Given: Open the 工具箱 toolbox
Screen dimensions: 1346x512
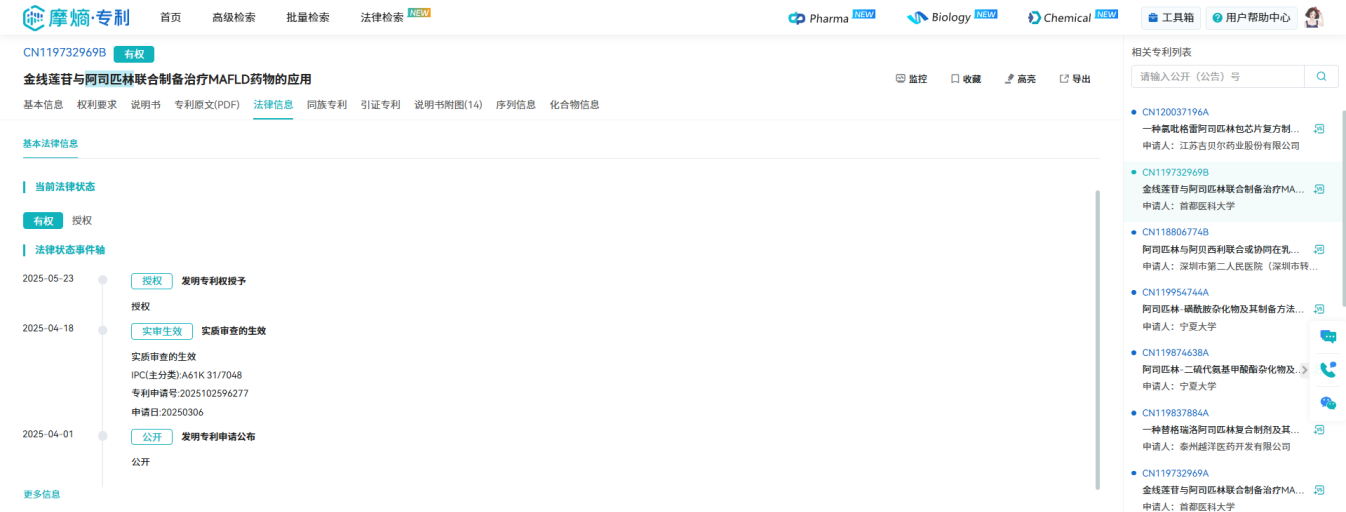Looking at the screenshot, I should (x=1170, y=18).
